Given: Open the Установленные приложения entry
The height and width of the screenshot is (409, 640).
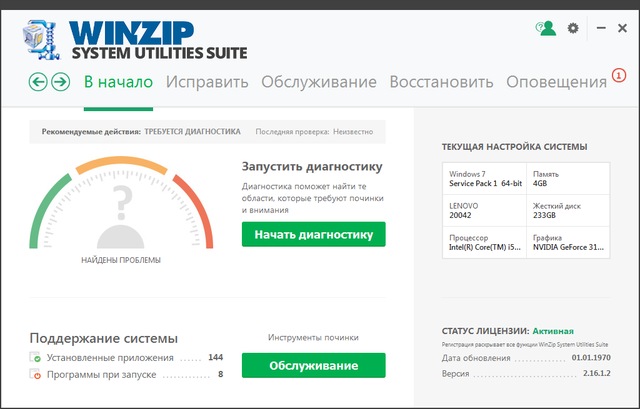Looking at the screenshot, I should (x=108, y=357).
